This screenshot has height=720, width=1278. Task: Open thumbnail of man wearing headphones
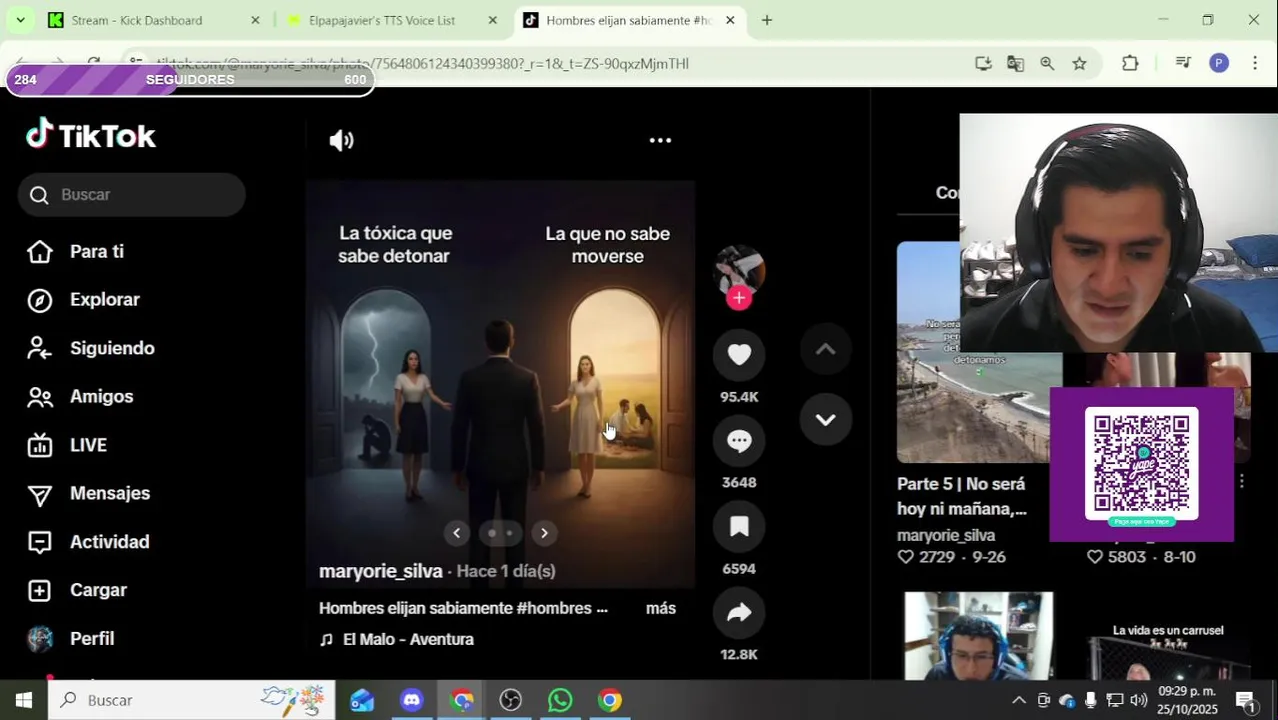pos(979,636)
